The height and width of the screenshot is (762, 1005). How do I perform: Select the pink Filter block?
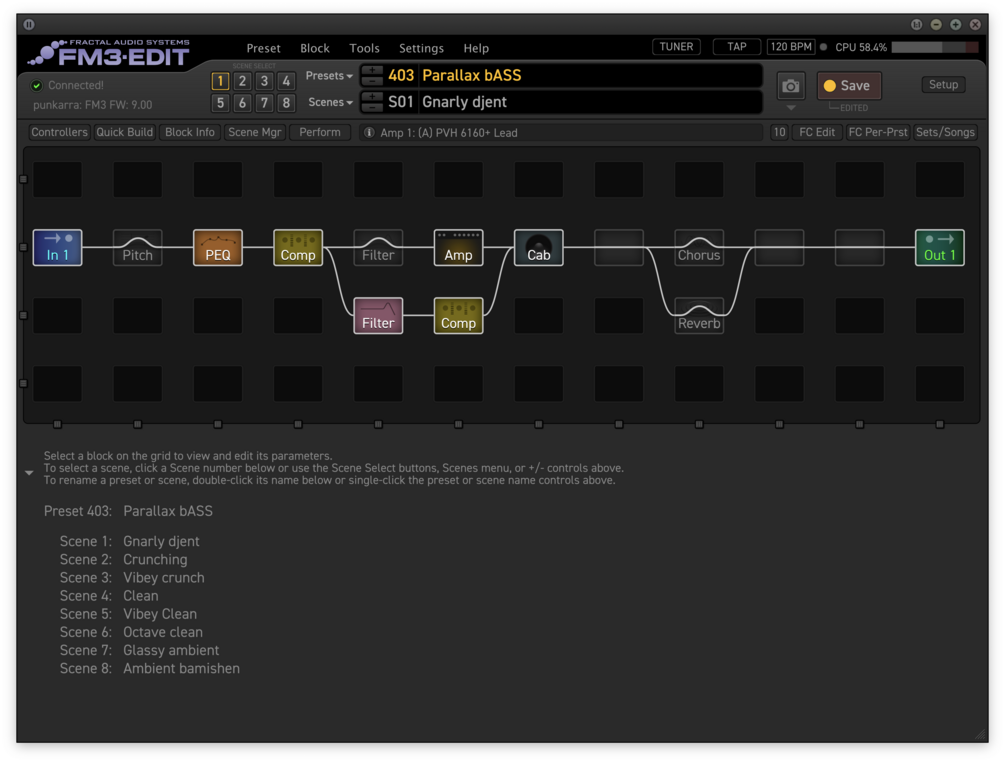tap(378, 316)
